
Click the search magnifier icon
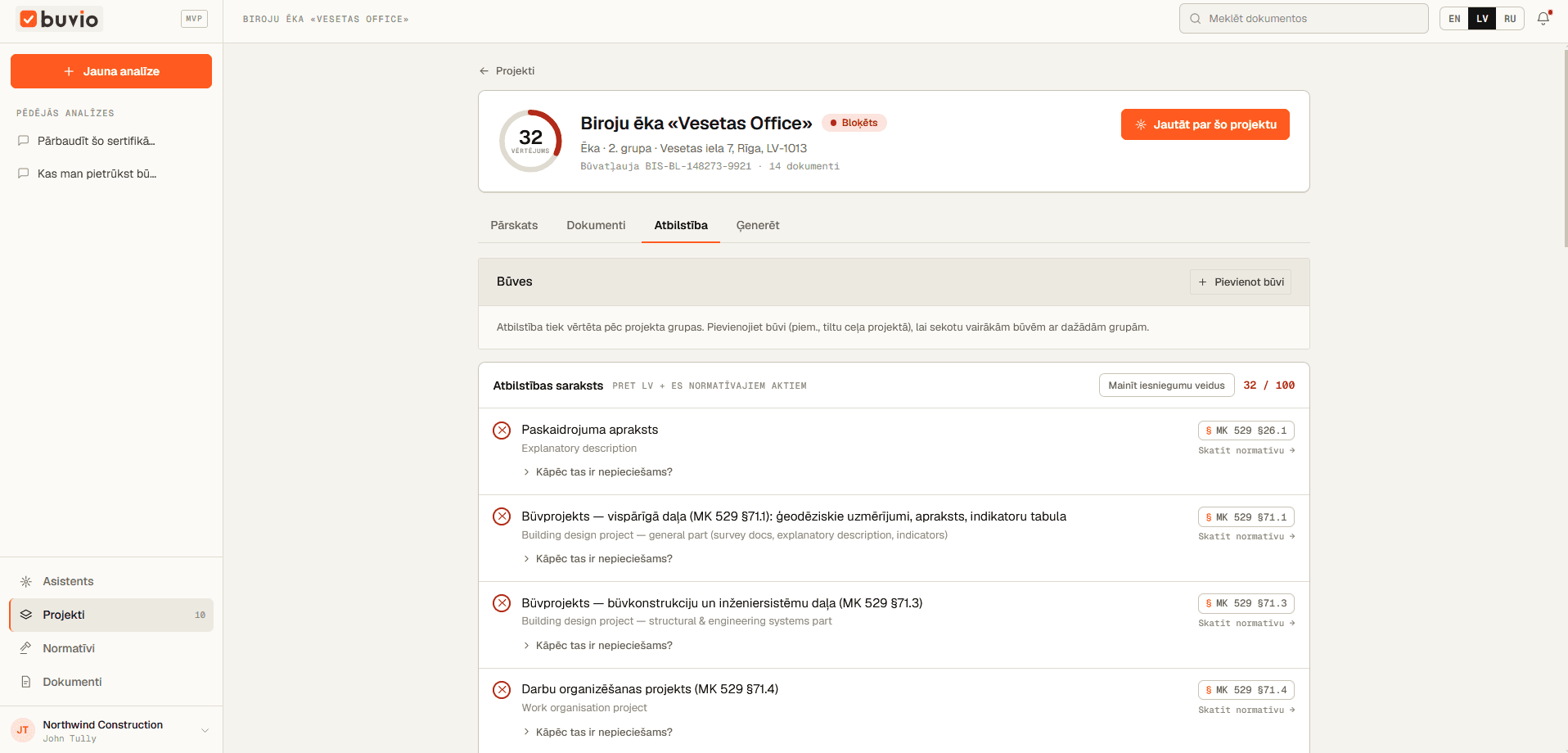(x=1196, y=18)
